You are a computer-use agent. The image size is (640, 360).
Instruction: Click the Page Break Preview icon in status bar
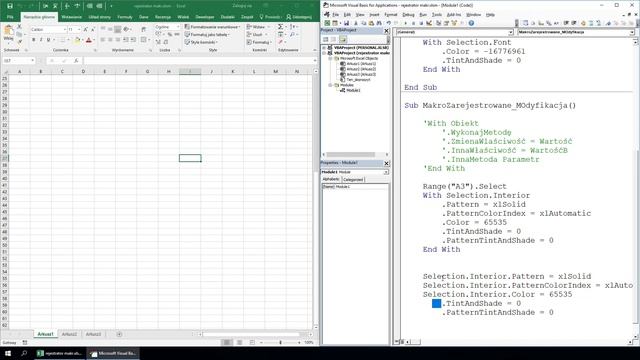pyautogui.click(x=252, y=342)
